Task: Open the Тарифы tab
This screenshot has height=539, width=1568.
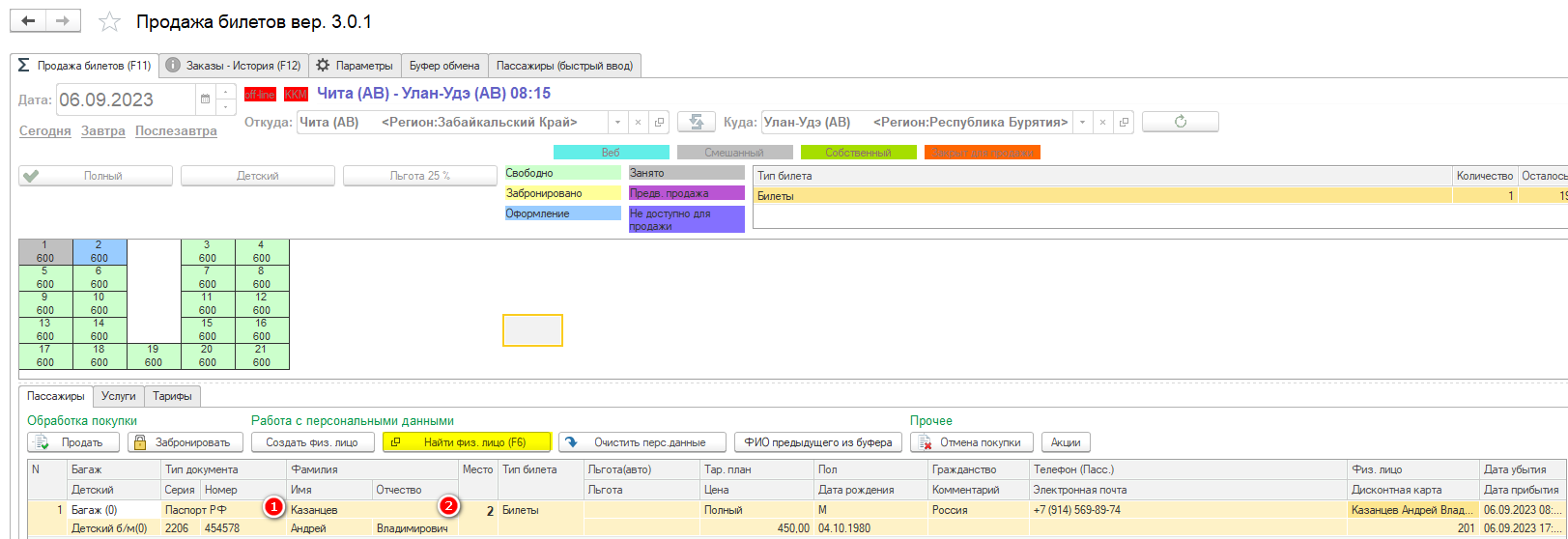Action: point(172,396)
